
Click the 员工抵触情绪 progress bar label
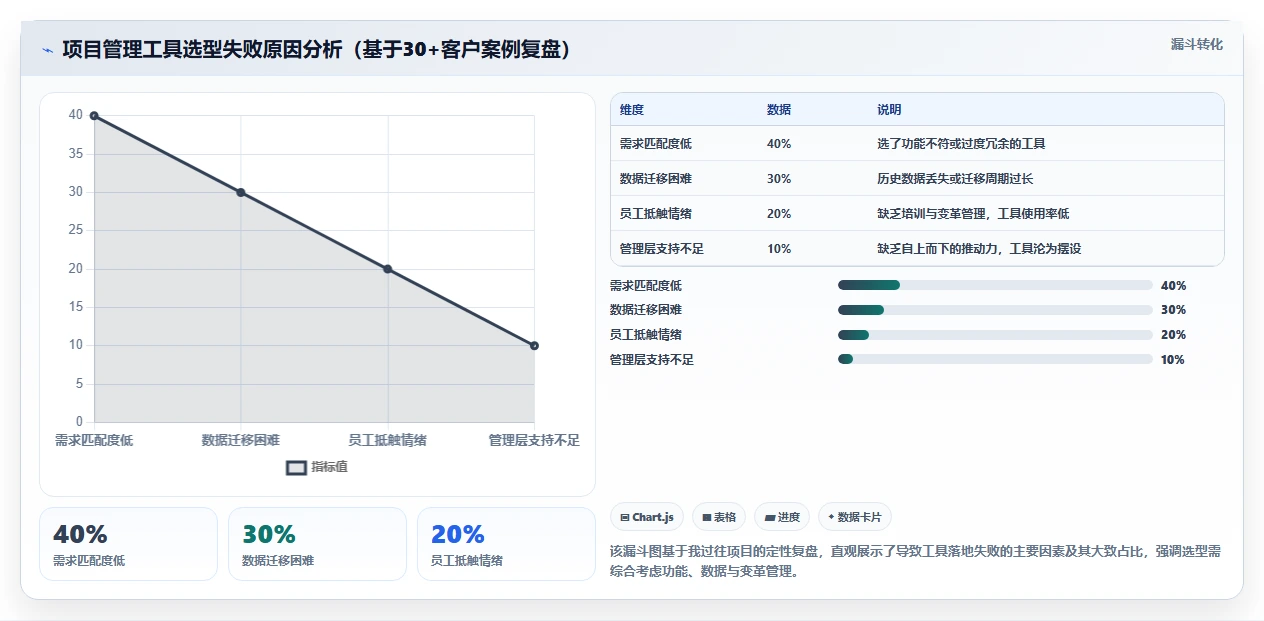646,335
